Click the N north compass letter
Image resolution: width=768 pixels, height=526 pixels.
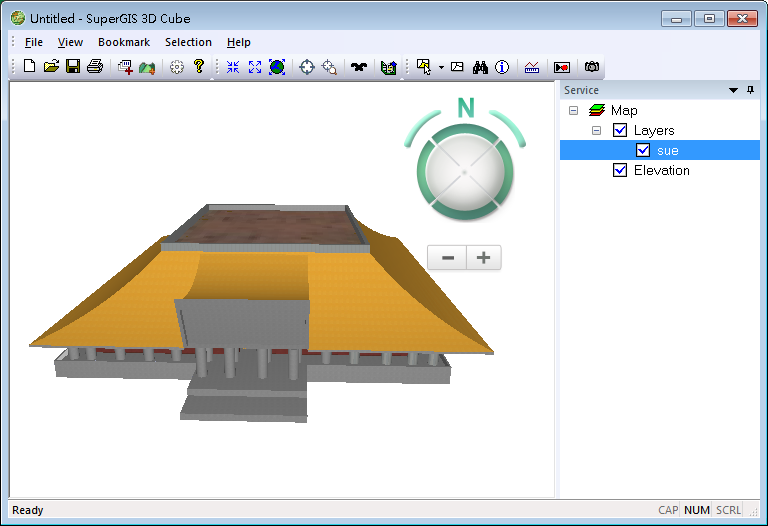[466, 108]
